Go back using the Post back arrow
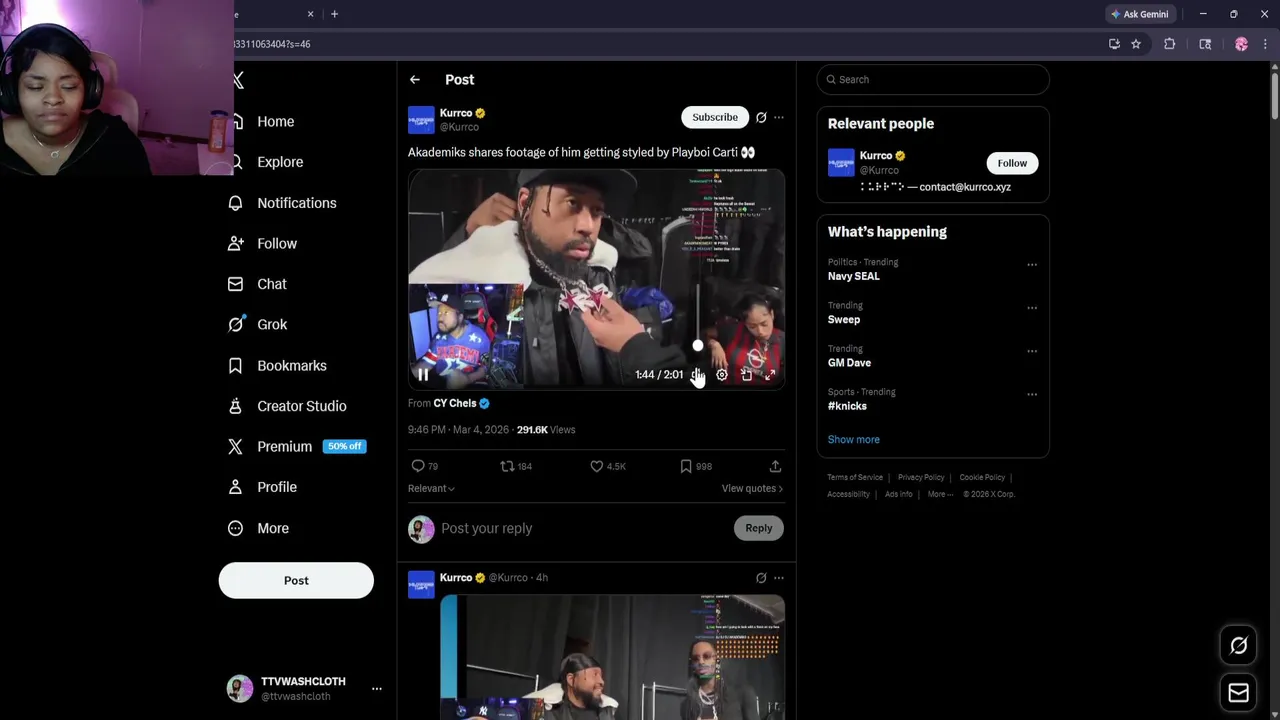Image resolution: width=1280 pixels, height=720 pixels. pos(415,80)
